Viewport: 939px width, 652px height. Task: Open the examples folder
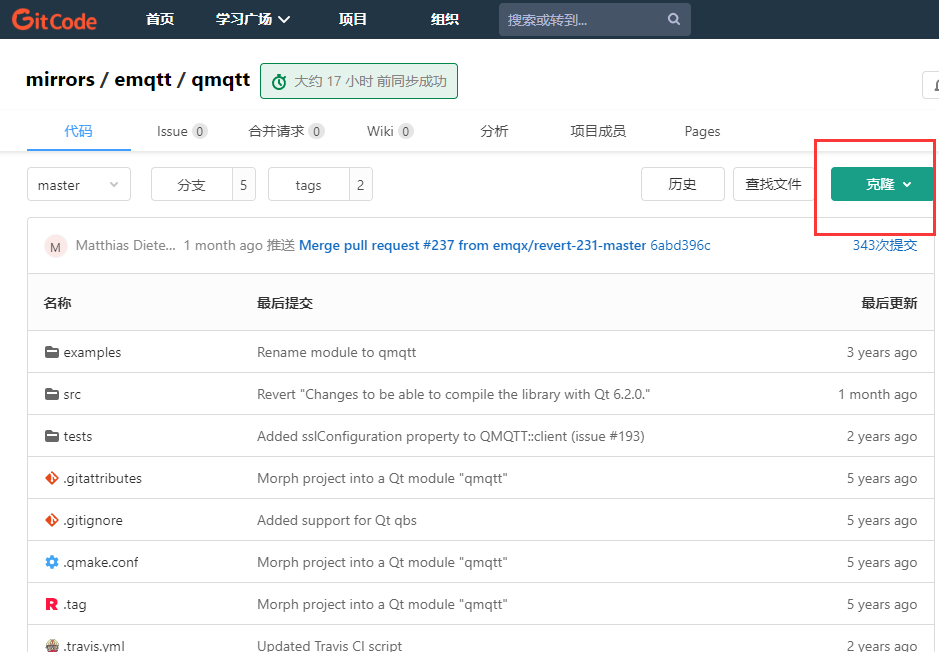click(x=92, y=352)
